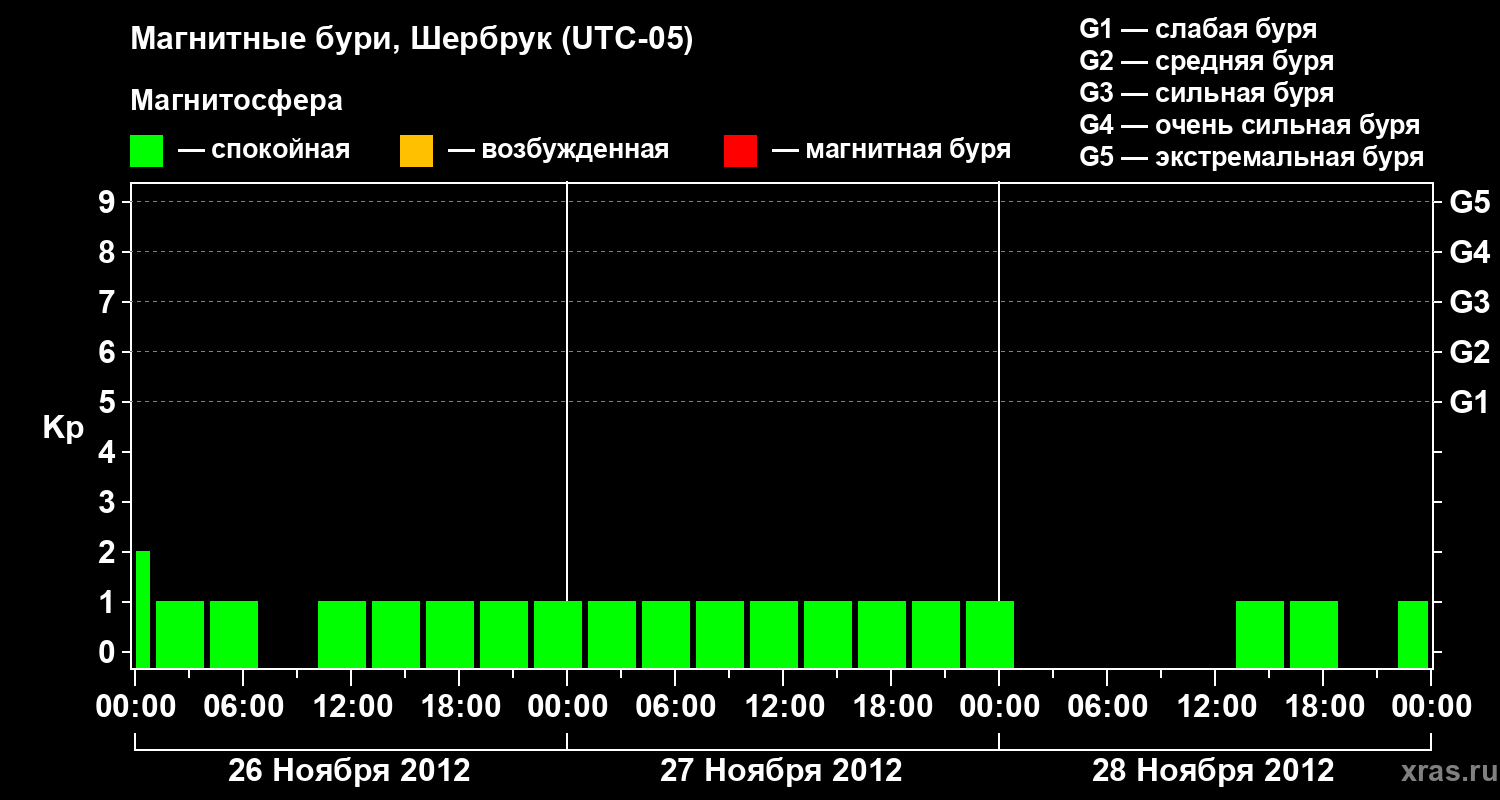Screen dimensions: 1500x800
Task: Click the first '00:00' label starting 26 Ноября
Action: [135, 706]
